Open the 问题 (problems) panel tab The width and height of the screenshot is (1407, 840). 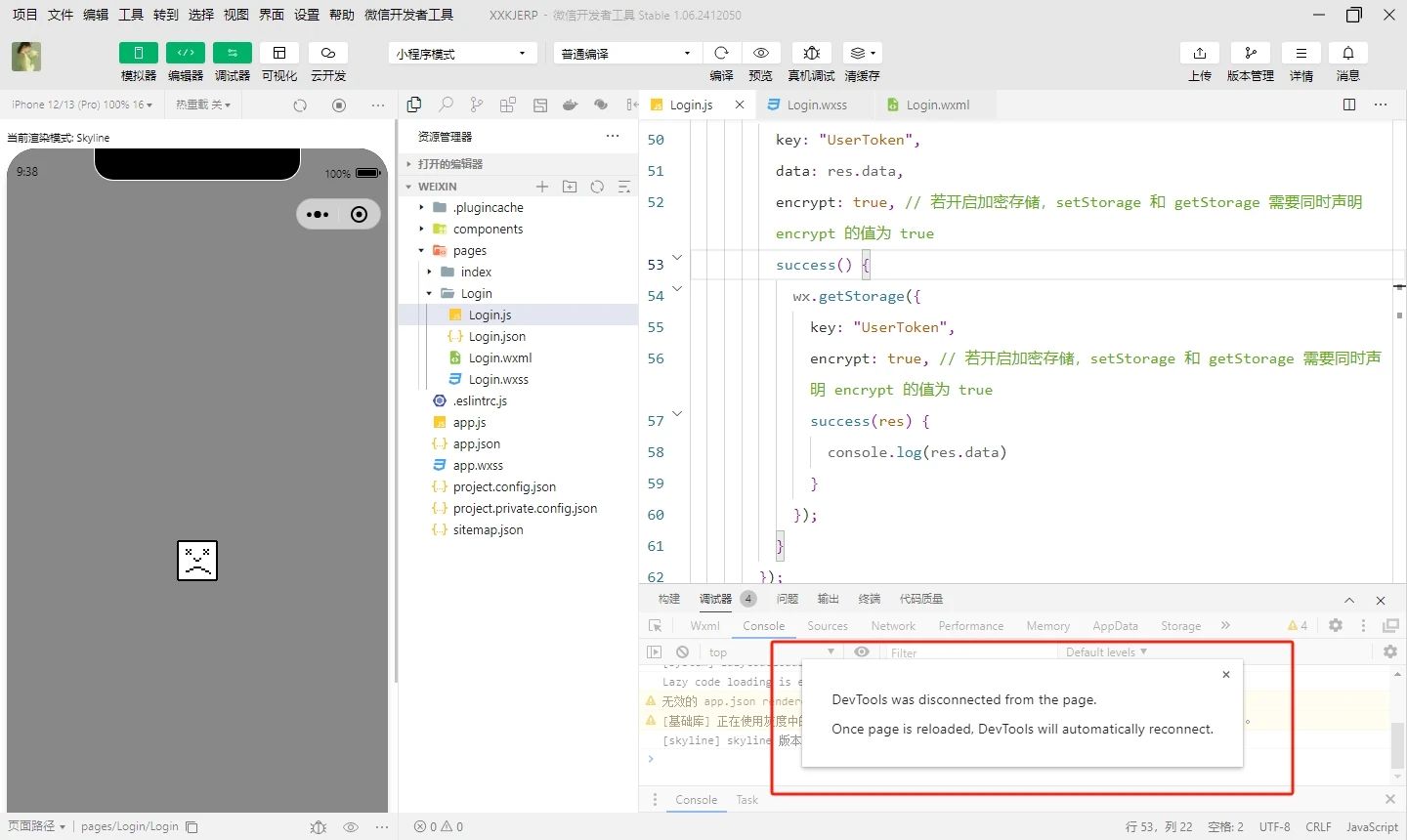pyautogui.click(x=788, y=599)
